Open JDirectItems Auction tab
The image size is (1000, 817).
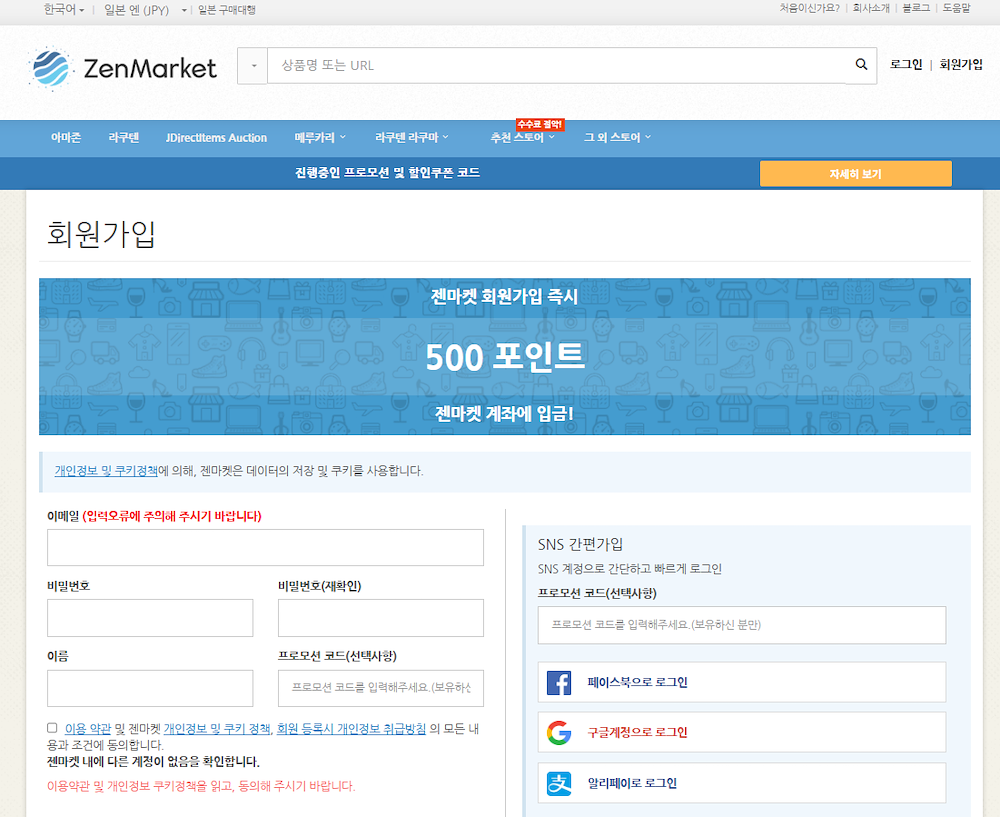(216, 137)
